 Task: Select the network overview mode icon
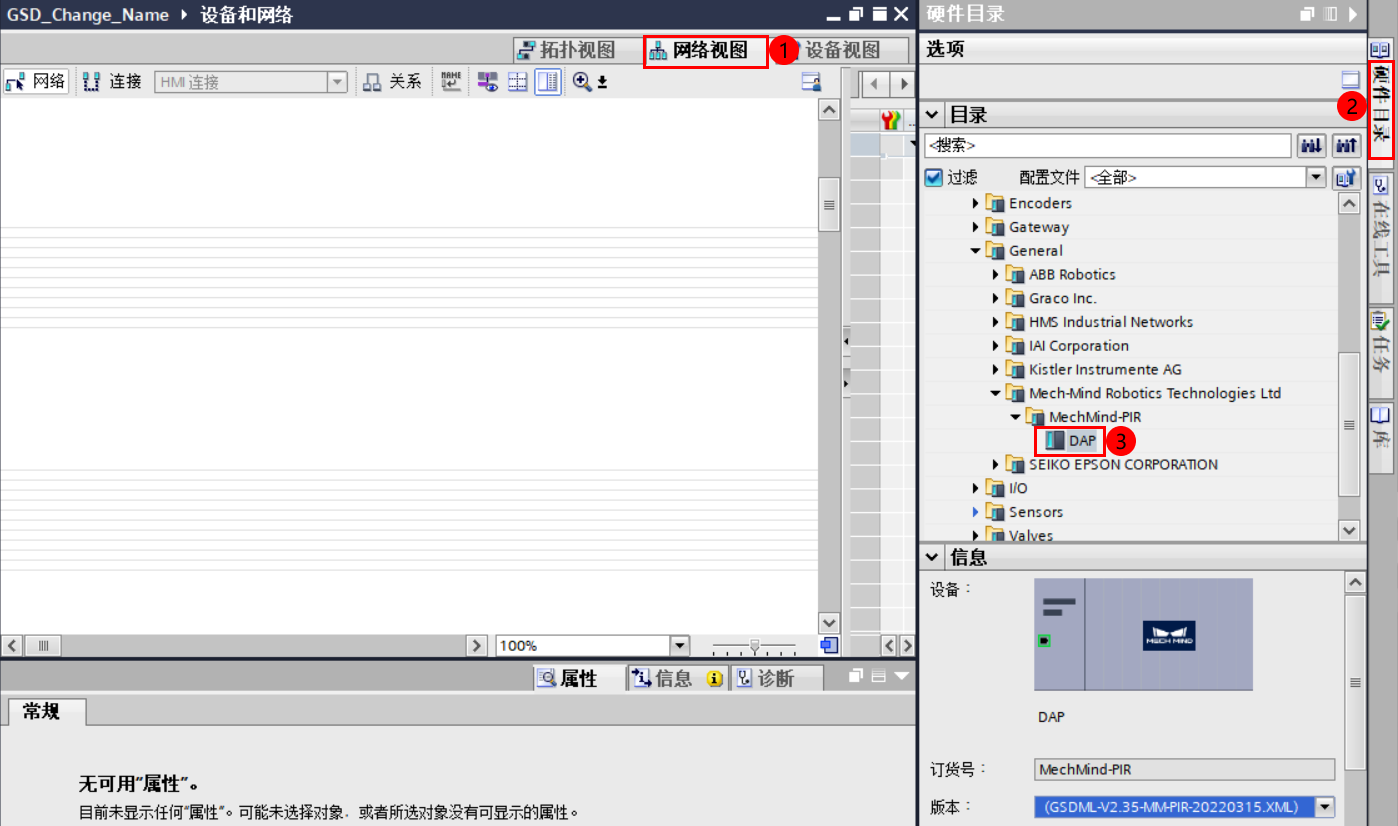pos(488,81)
